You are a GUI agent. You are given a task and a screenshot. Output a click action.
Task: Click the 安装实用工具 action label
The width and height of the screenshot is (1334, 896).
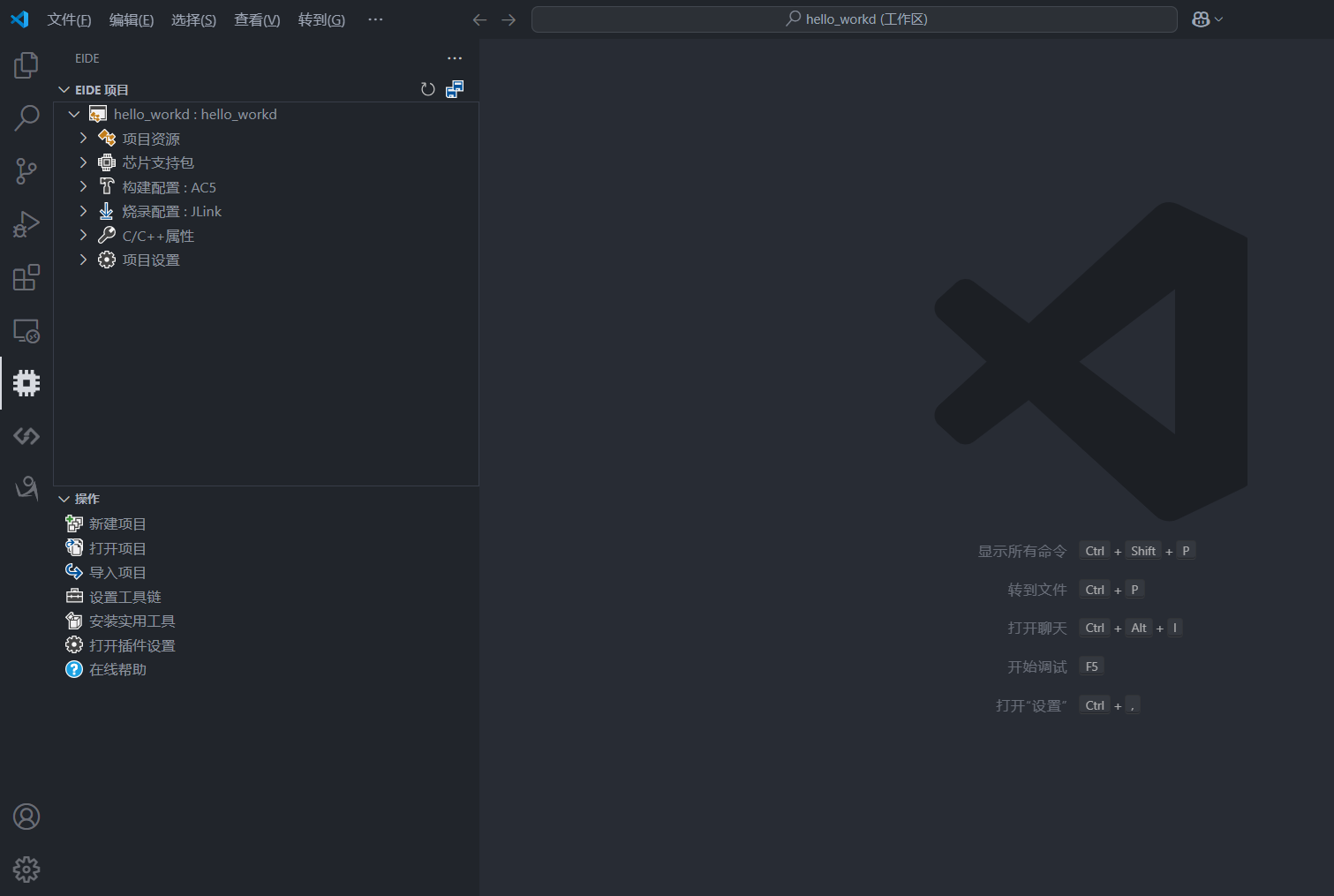coord(132,621)
